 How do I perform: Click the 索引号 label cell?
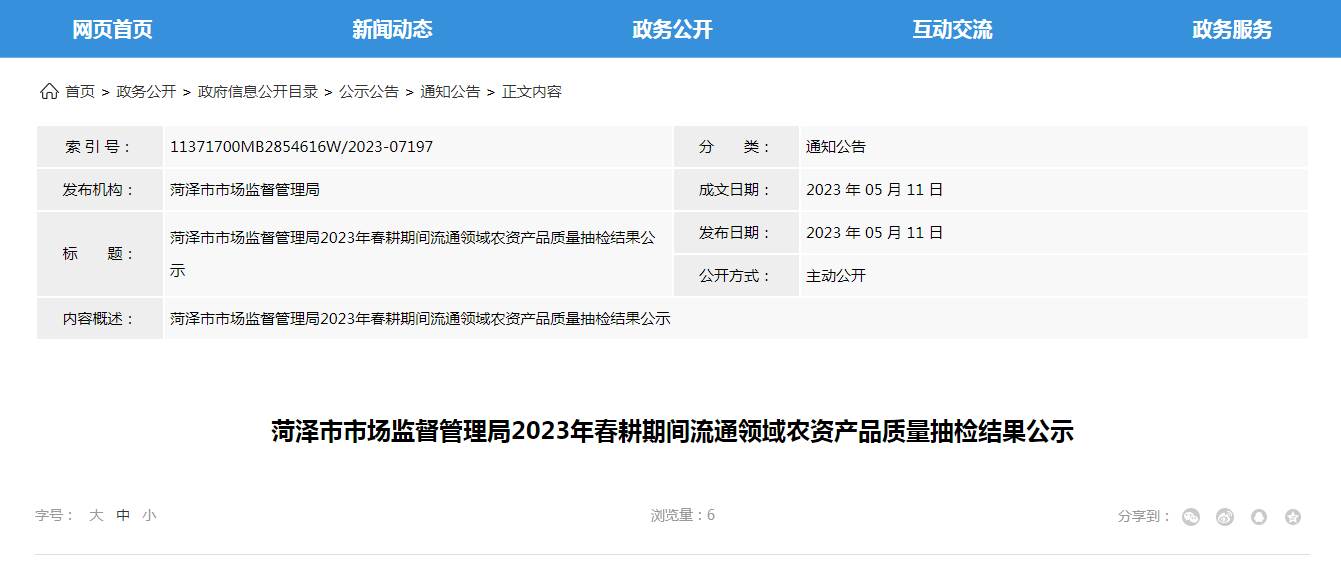tap(100, 147)
